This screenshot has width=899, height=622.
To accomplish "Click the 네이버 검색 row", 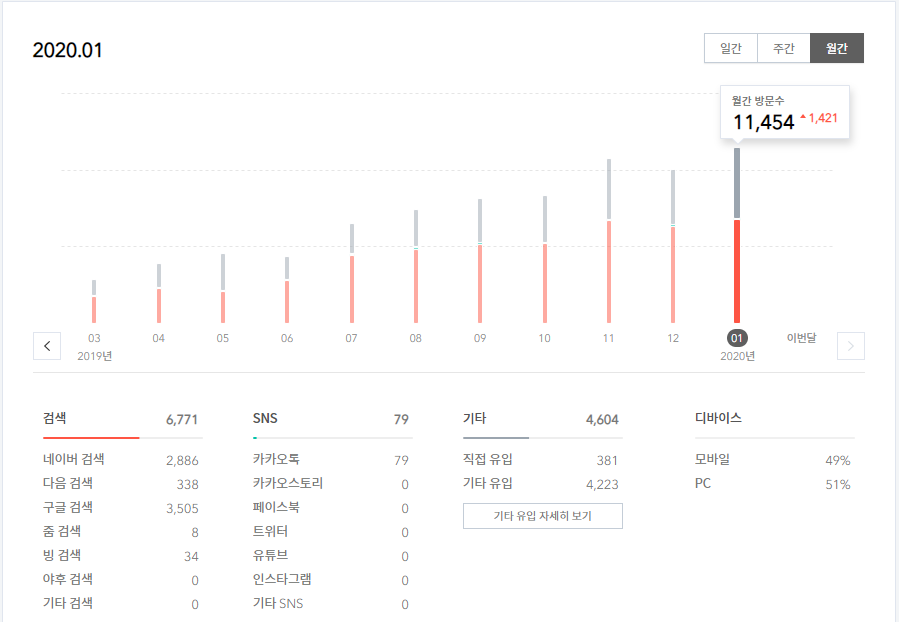I will click(x=120, y=460).
